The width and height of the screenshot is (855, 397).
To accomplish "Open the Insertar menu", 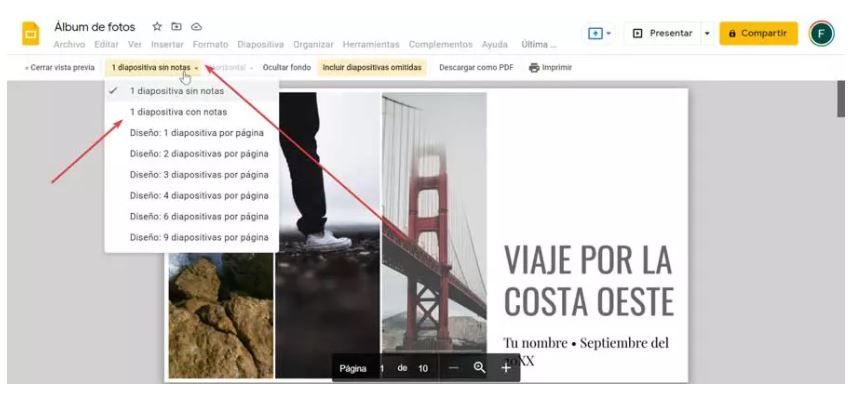I will [x=167, y=45].
